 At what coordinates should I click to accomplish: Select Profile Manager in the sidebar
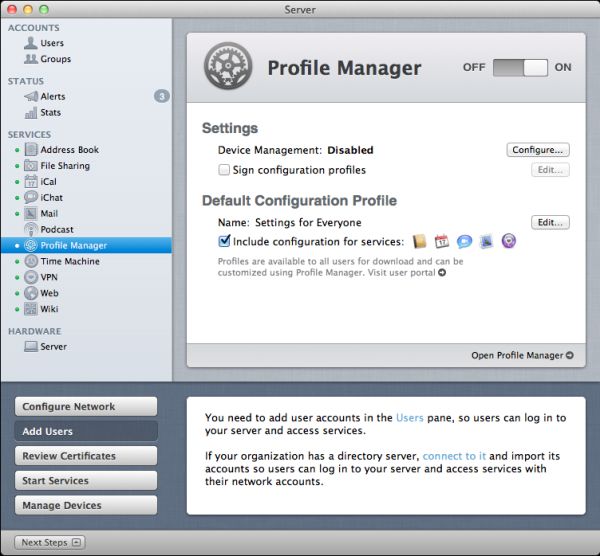tap(86, 245)
